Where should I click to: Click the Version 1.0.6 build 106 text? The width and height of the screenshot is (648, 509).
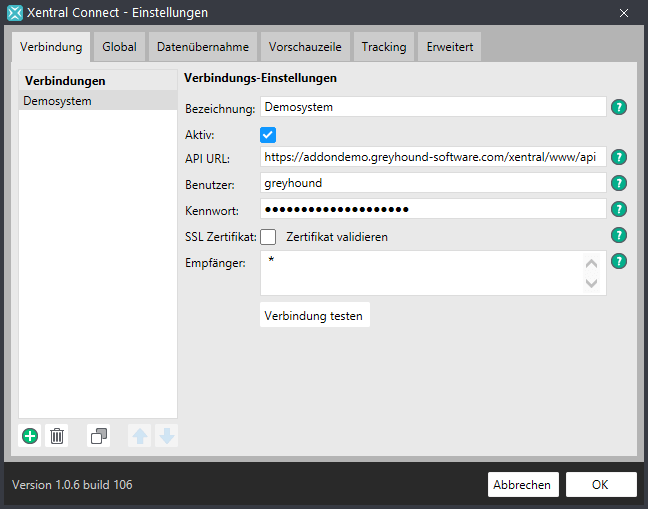[x=72, y=485]
